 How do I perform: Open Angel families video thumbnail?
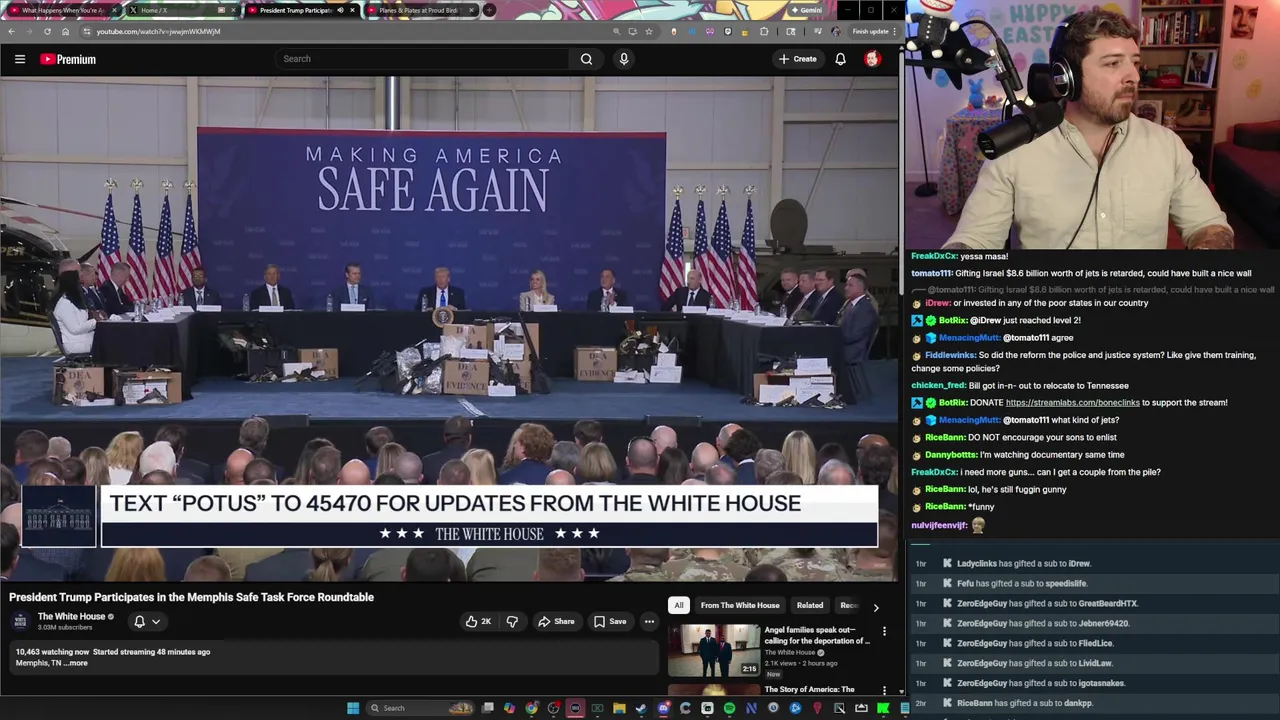(714, 650)
